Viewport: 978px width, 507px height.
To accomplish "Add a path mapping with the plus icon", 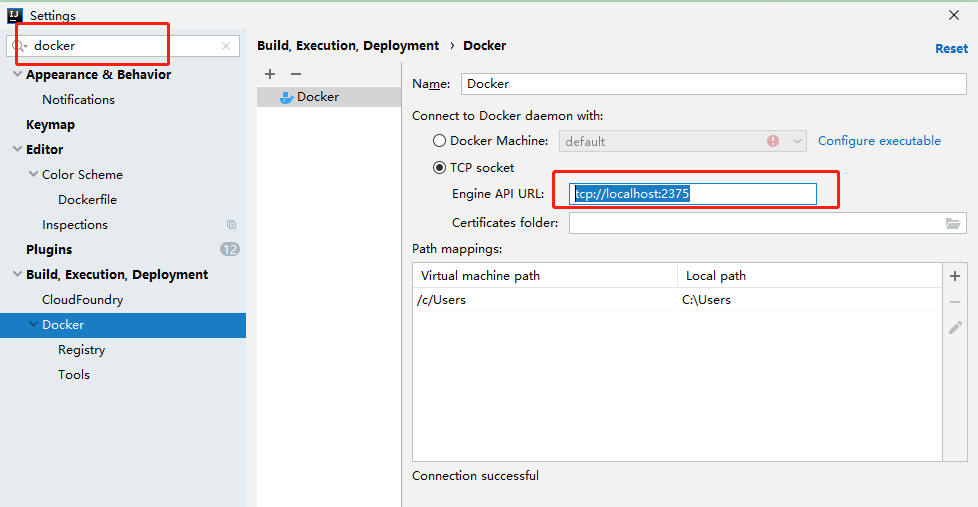I will point(955,276).
